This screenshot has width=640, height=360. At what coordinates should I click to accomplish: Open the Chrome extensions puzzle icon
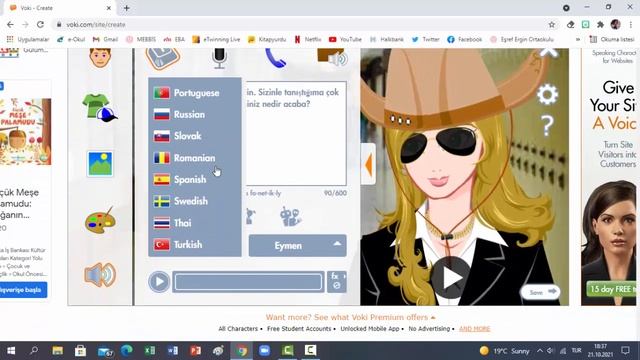[600, 24]
